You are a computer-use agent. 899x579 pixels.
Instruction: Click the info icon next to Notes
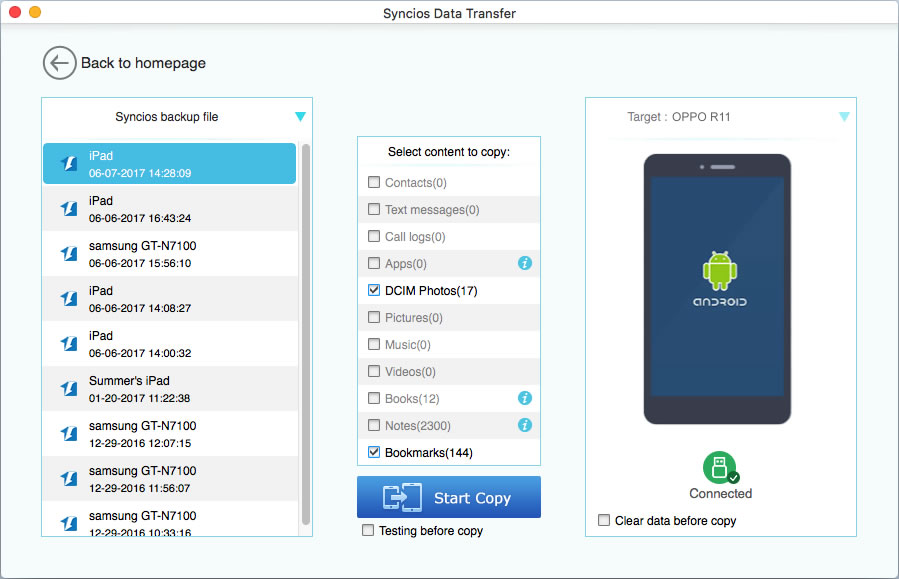[525, 425]
